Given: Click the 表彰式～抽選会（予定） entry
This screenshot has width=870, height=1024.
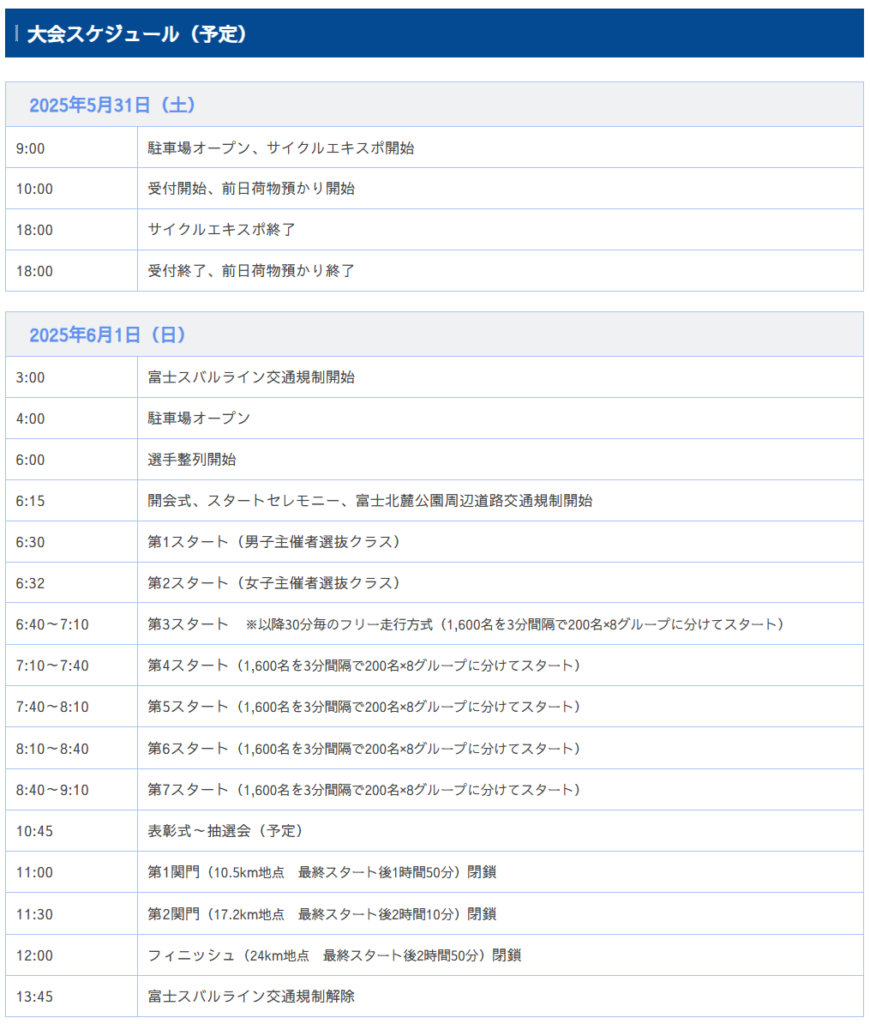Looking at the screenshot, I should tap(225, 831).
